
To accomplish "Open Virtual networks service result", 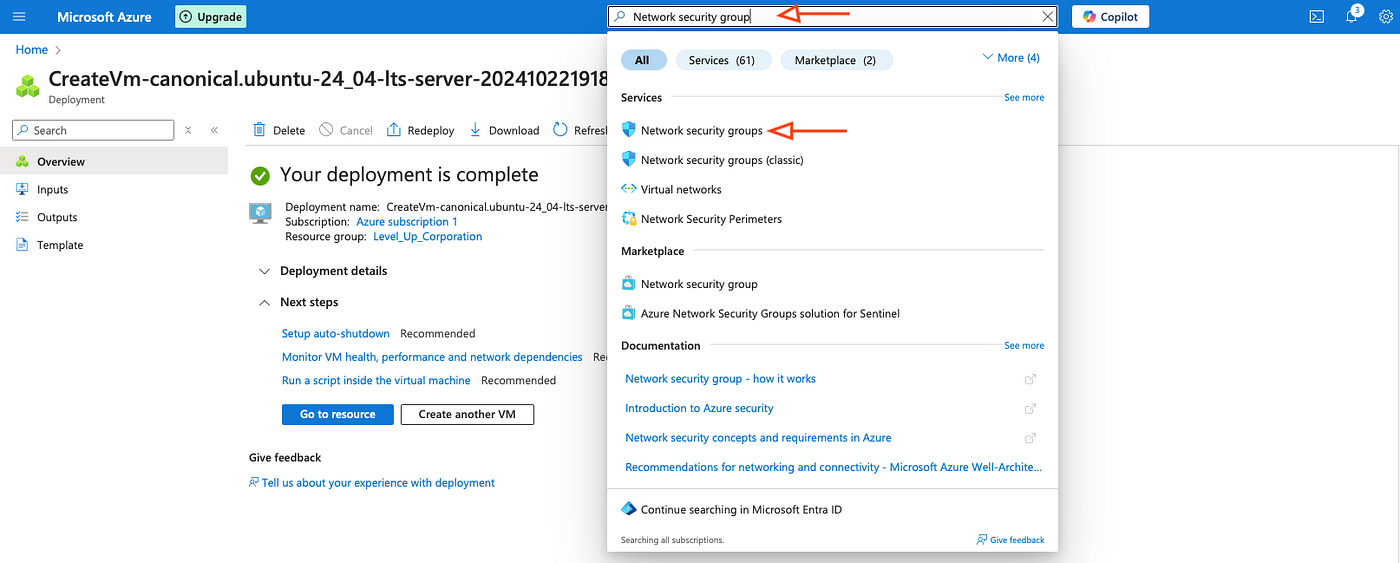I will pos(681,189).
